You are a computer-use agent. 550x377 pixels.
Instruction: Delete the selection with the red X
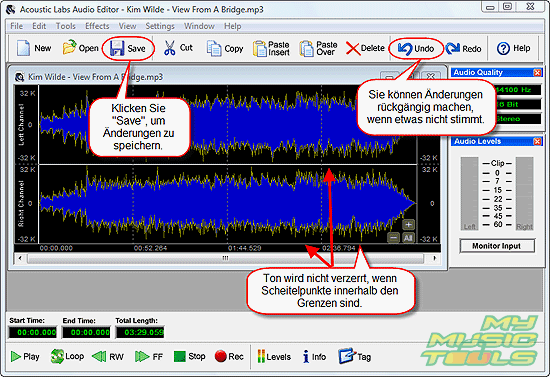(365, 48)
